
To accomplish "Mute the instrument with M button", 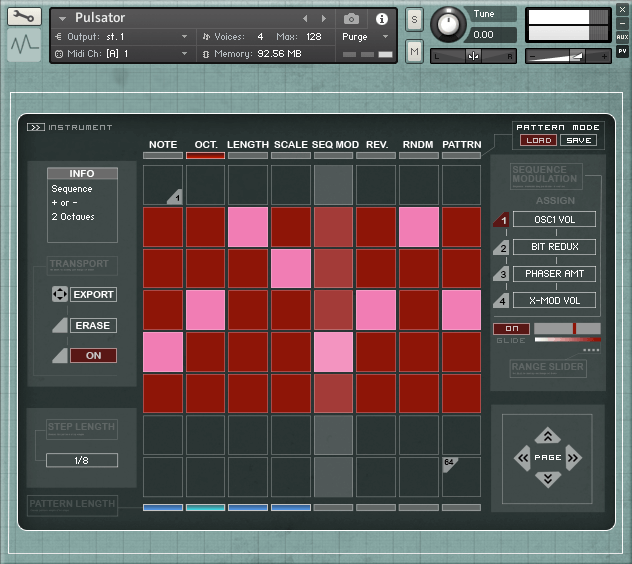I will coord(414,50).
